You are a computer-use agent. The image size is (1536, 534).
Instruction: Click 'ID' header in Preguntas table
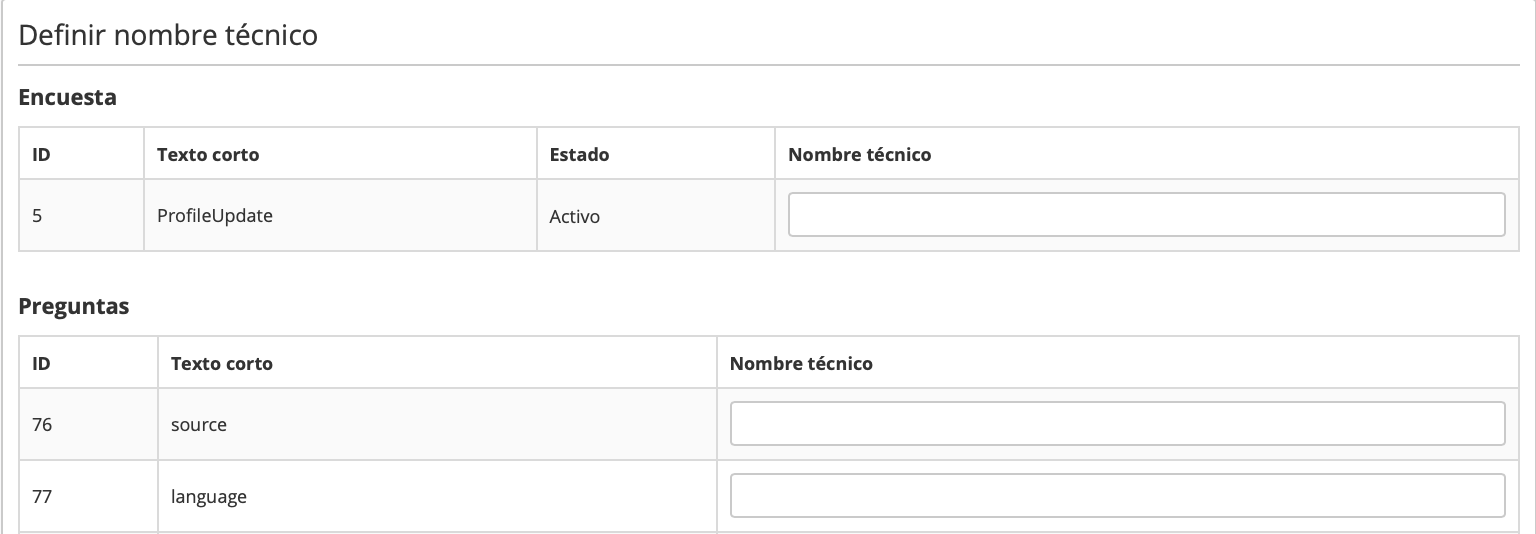[x=41, y=364]
